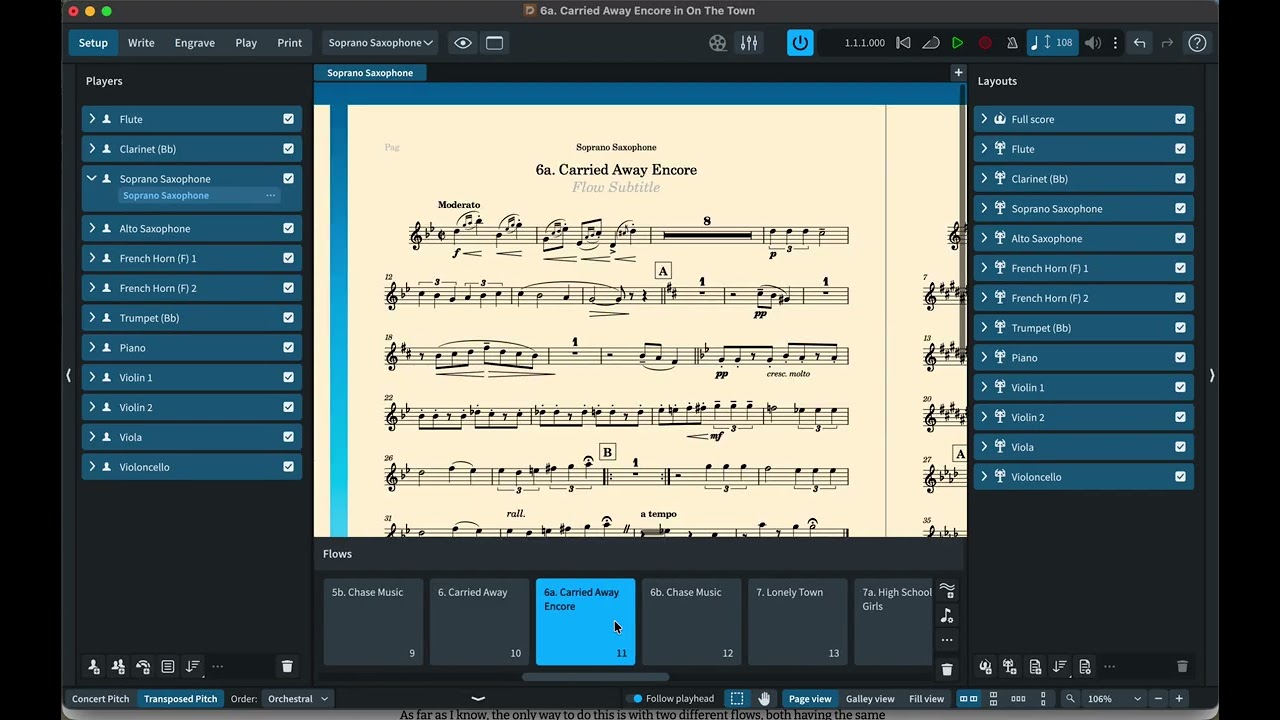Switch to Write mode
Screen dimensions: 1280x720
tap(141, 43)
